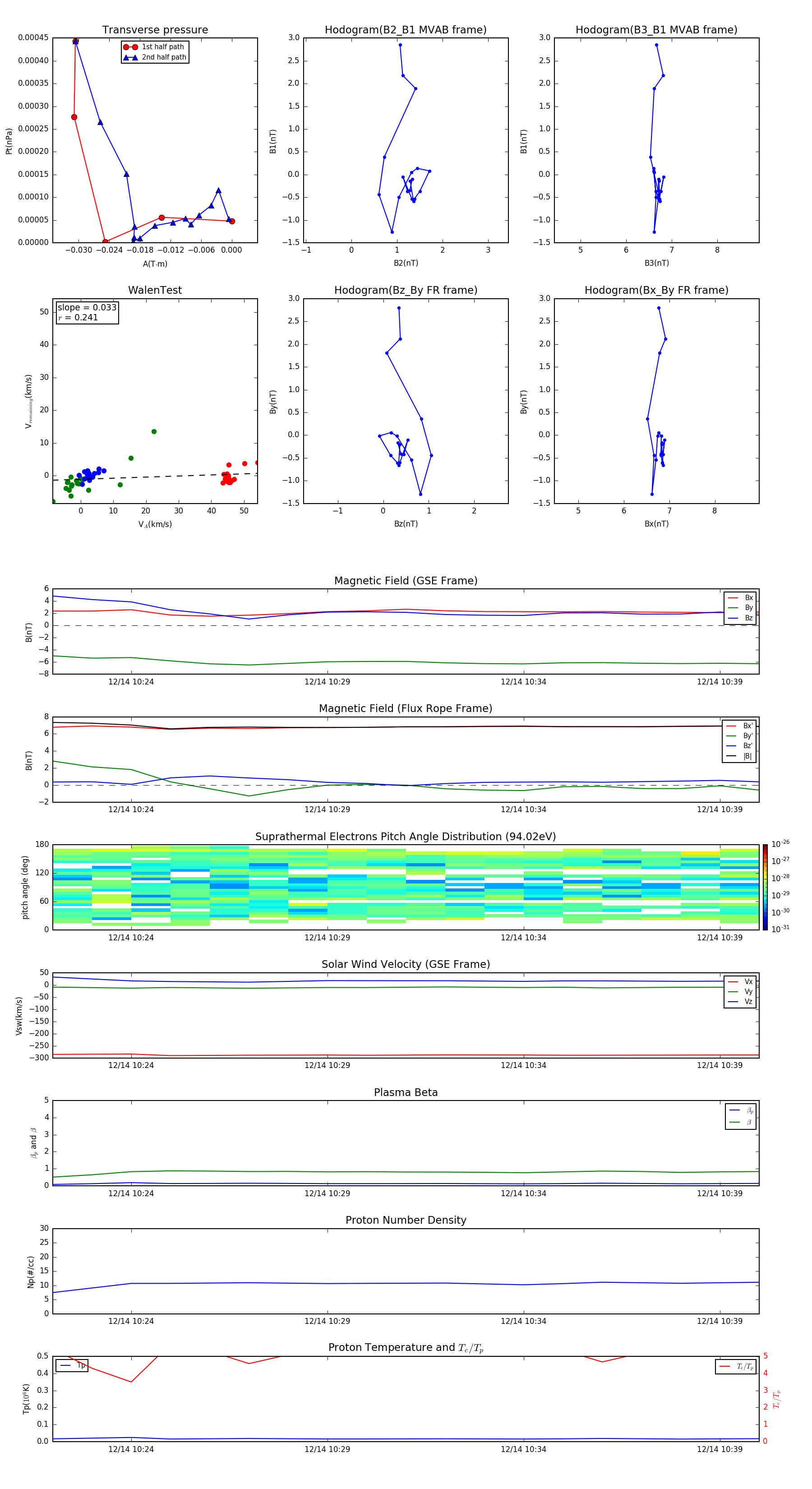The image size is (812, 1489).
Task: Click the 'Hodogram(Bz_By FR frame)' title
Action: click(x=406, y=290)
